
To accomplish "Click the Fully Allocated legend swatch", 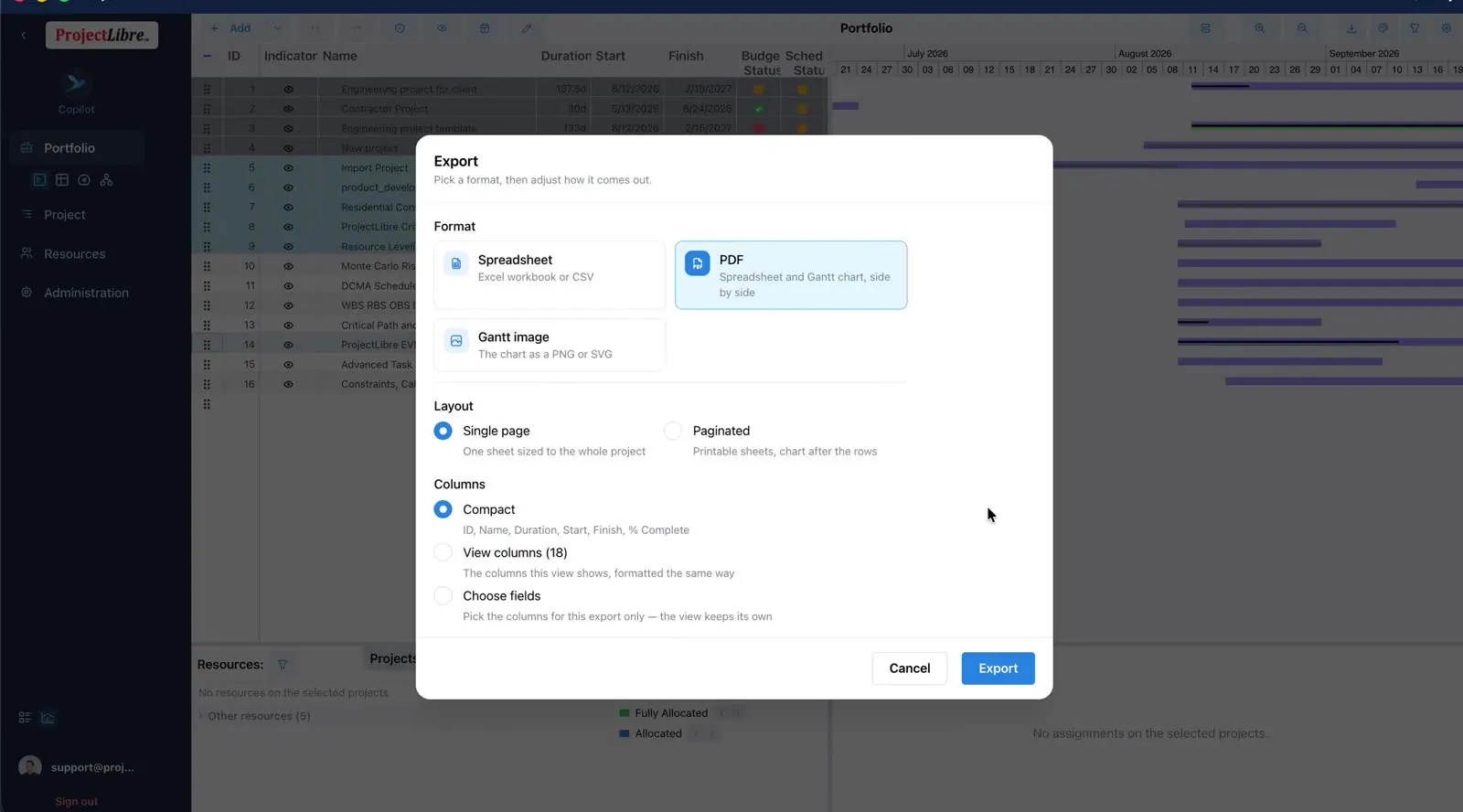I will [x=625, y=713].
